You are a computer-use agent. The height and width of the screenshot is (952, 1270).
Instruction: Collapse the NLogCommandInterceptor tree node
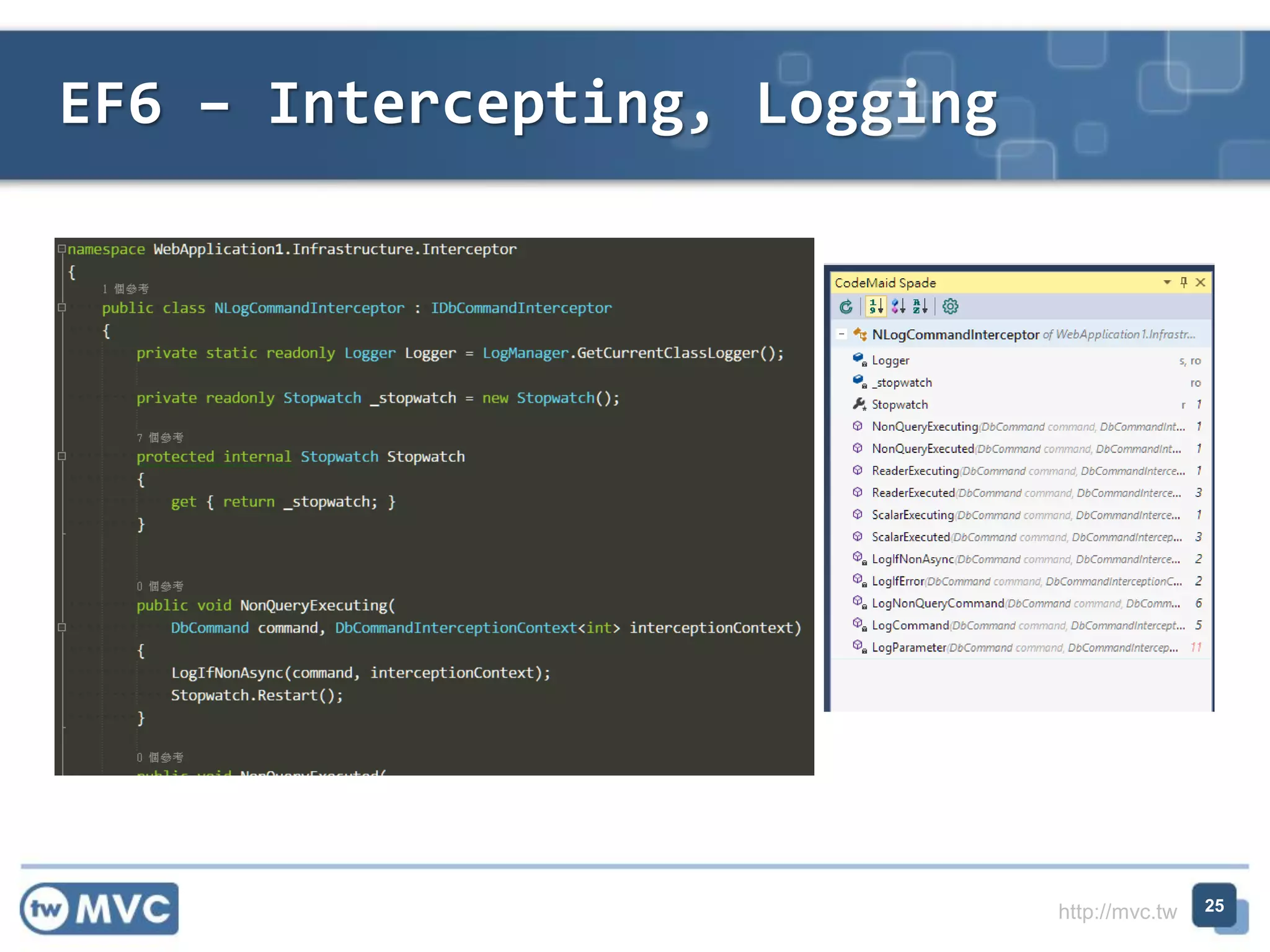[x=841, y=334]
